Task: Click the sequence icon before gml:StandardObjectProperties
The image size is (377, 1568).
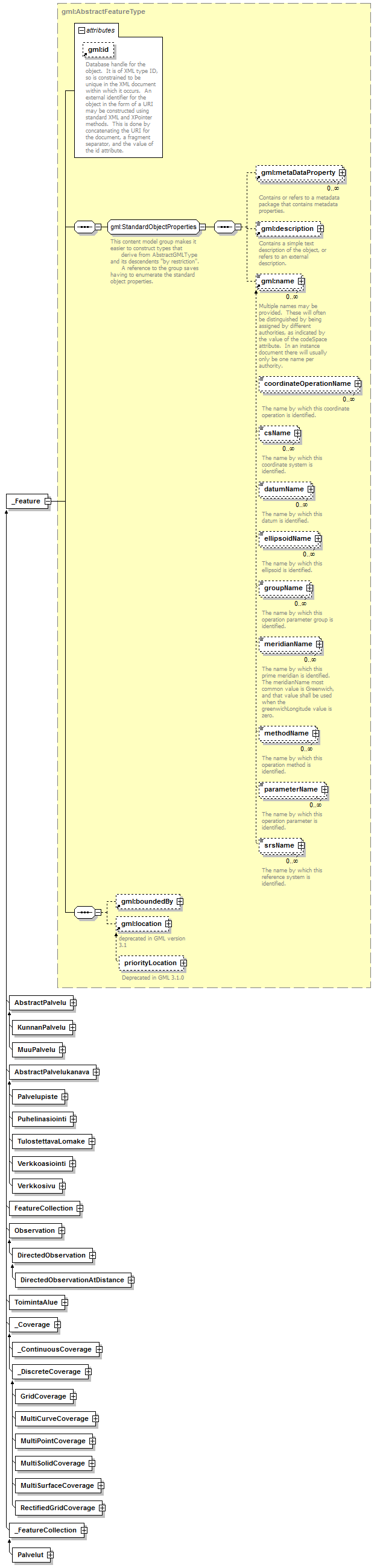Action: tap(84, 227)
